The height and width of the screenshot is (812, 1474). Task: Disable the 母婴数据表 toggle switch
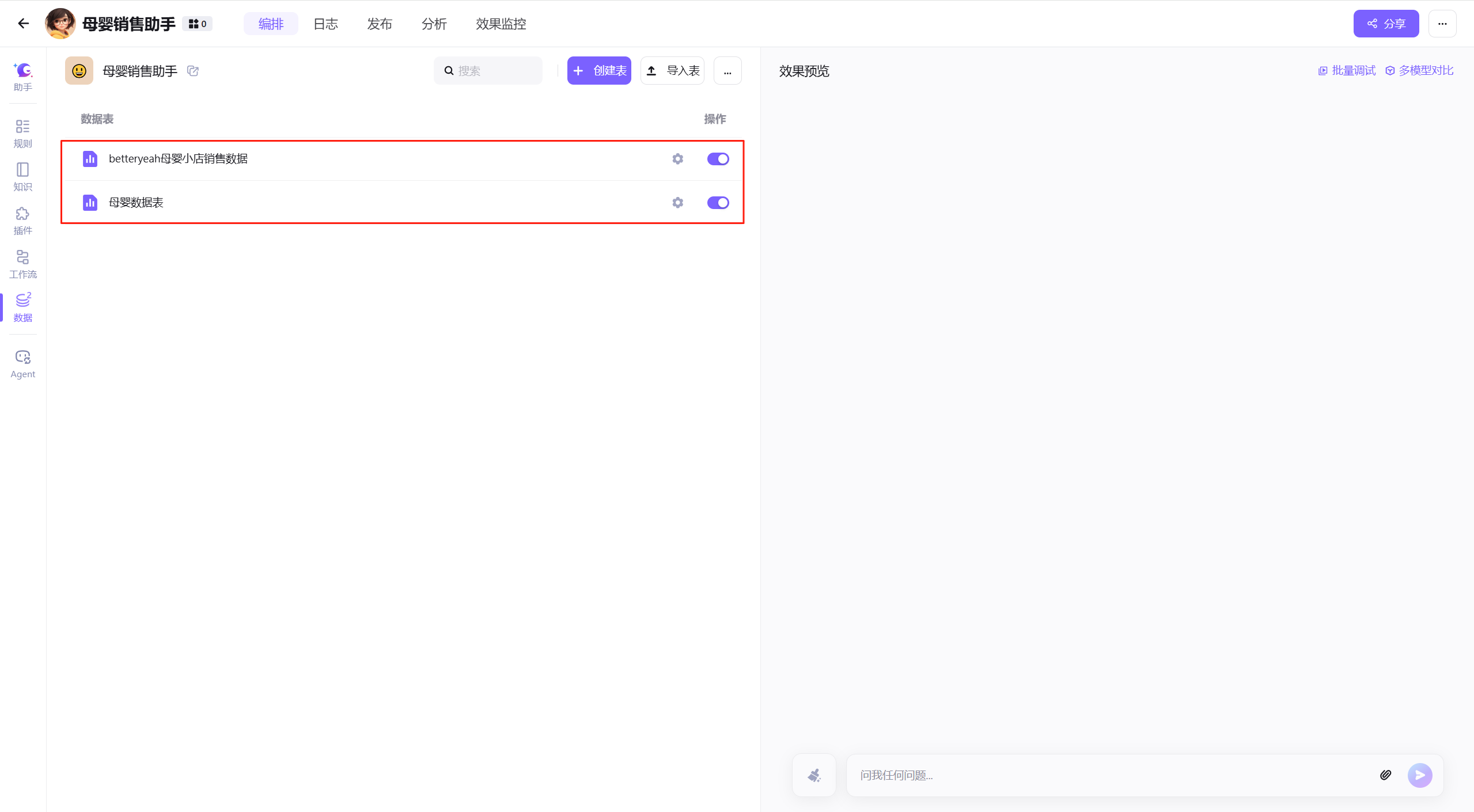(718, 203)
